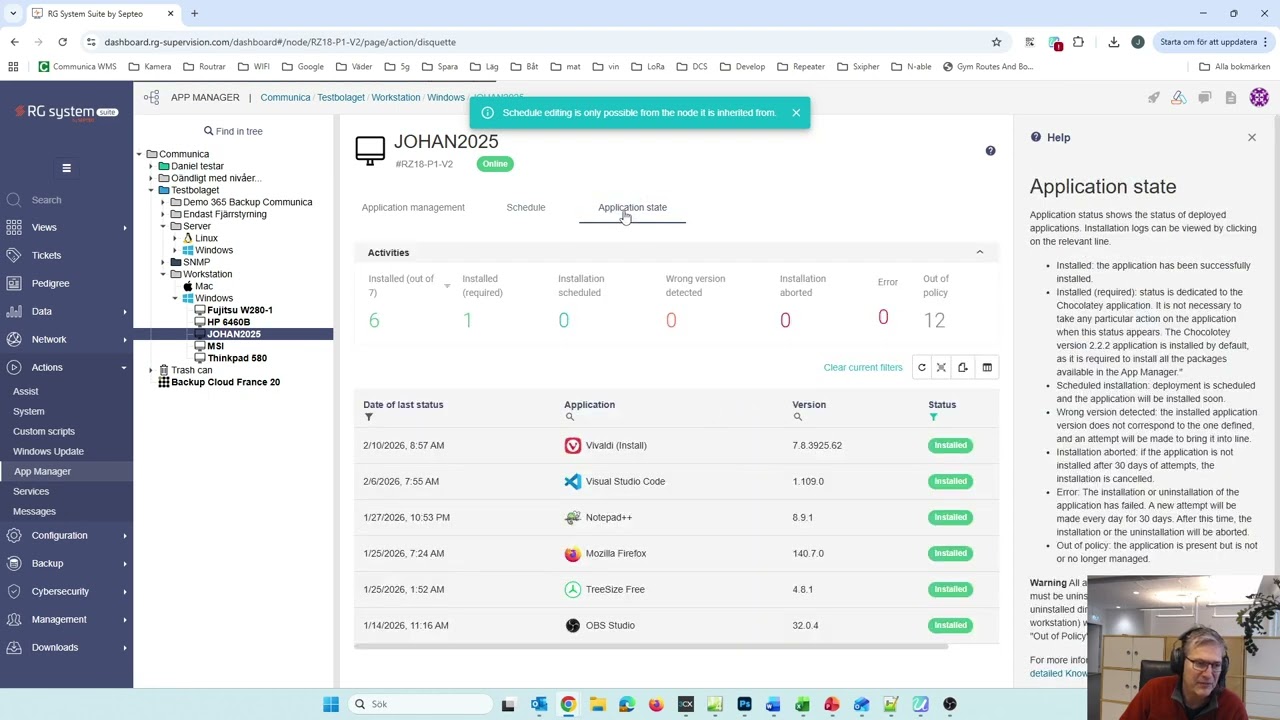Click the hamburger menu icon in sidebar
This screenshot has width=1280, height=720.
coord(66,168)
